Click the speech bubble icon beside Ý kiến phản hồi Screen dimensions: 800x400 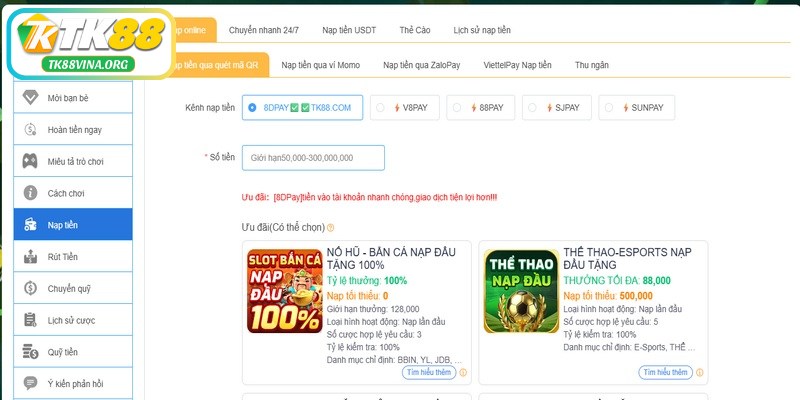(x=31, y=383)
